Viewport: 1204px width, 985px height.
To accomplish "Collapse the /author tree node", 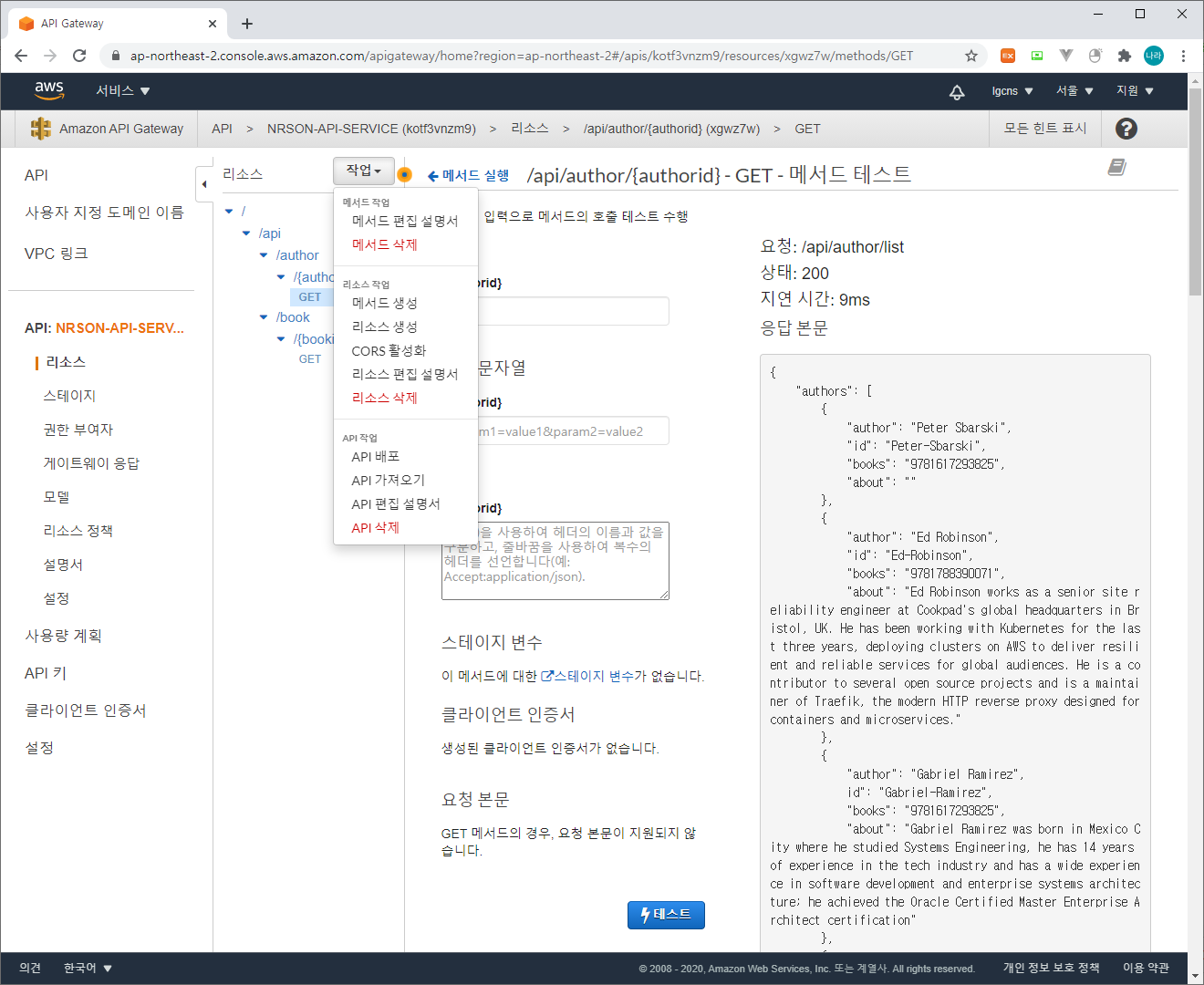I will pos(264,255).
